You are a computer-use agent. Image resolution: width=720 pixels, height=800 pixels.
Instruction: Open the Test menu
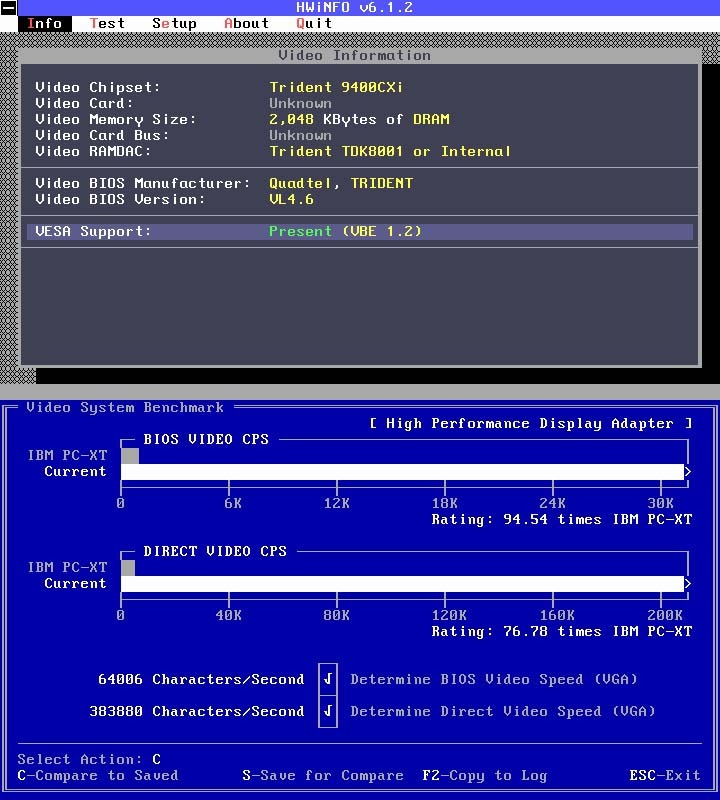[x=107, y=23]
